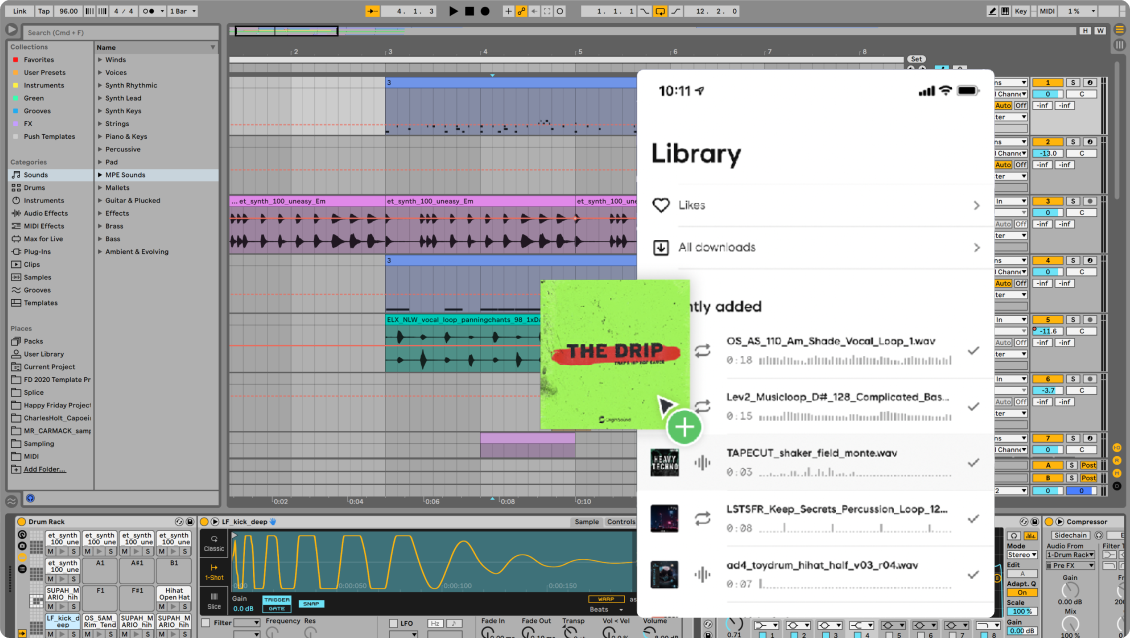Enable the LFO checkbox in Simpler
The image size is (1130, 638).
[x=393, y=623]
